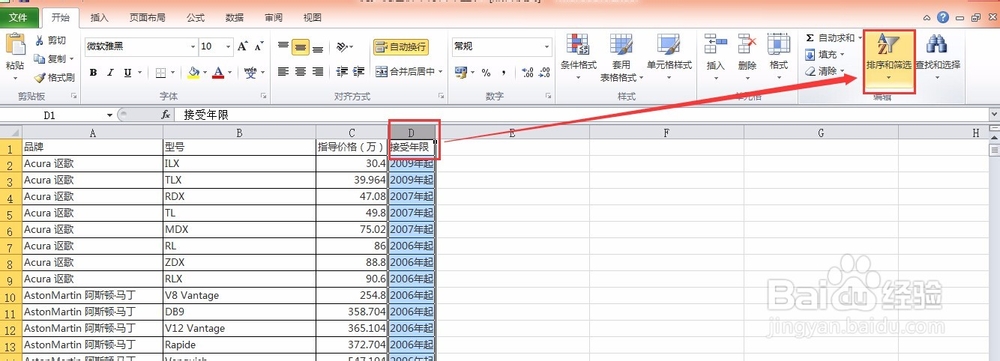Click the fx insert function icon
The height and width of the screenshot is (361, 1000).
click(x=166, y=115)
